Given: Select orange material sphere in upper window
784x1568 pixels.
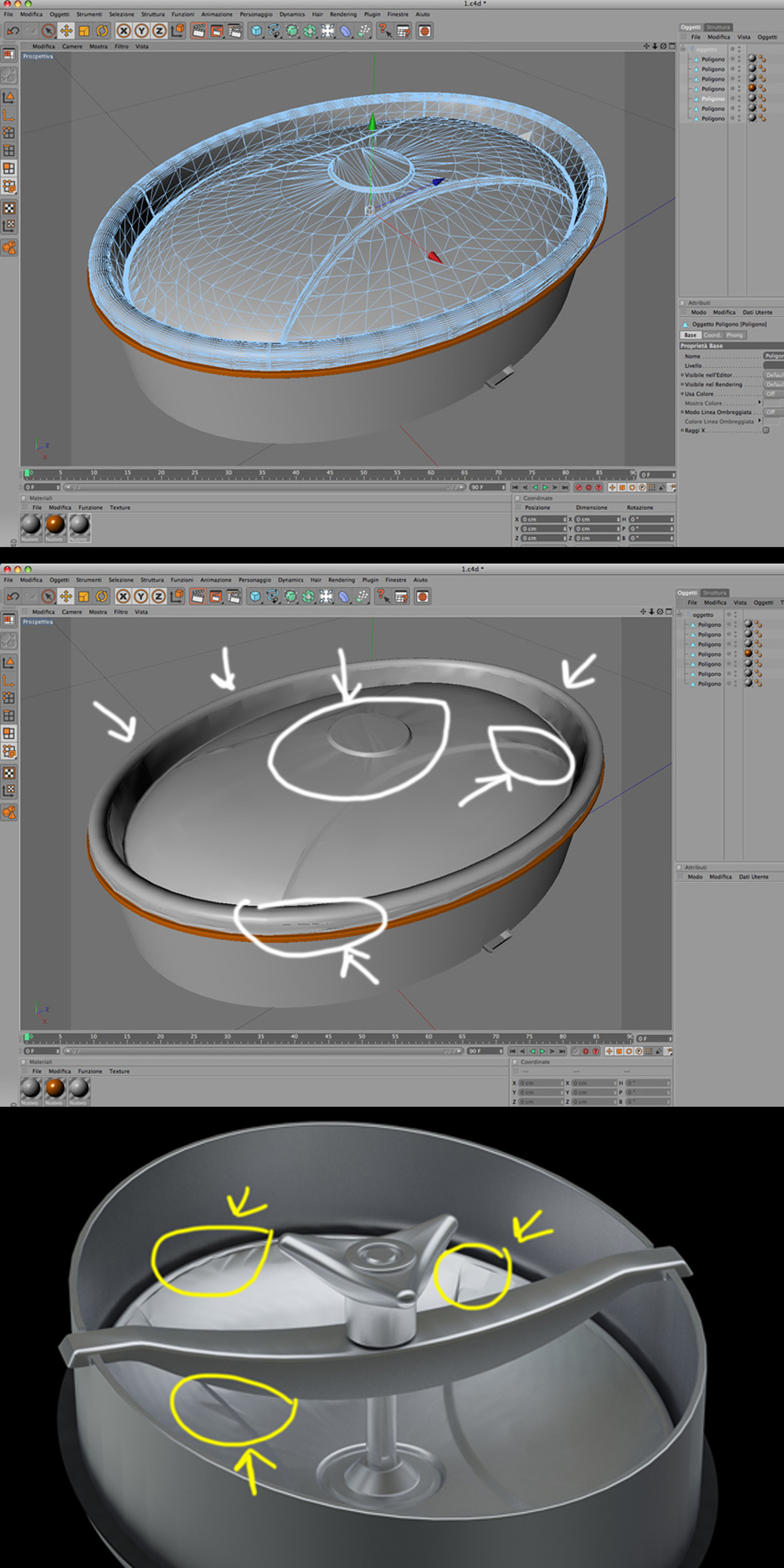Looking at the screenshot, I should click(x=55, y=525).
